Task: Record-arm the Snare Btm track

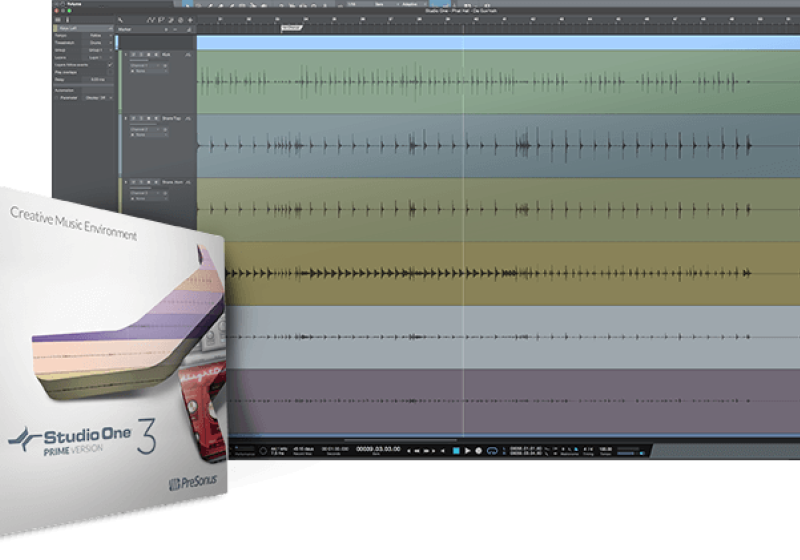Action: (x=148, y=182)
